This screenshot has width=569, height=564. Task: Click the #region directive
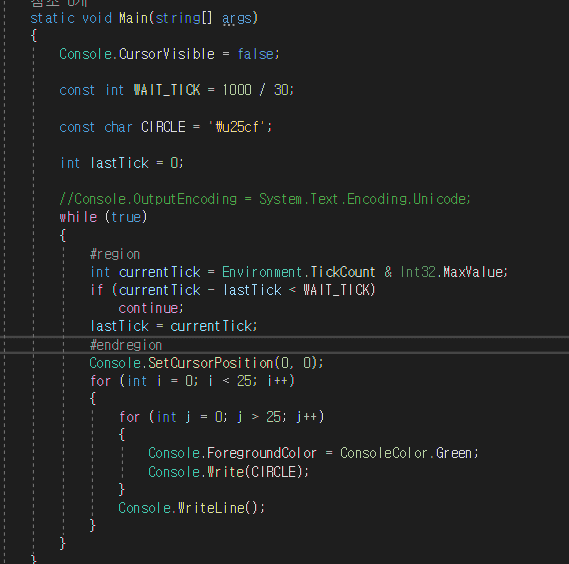coord(115,254)
